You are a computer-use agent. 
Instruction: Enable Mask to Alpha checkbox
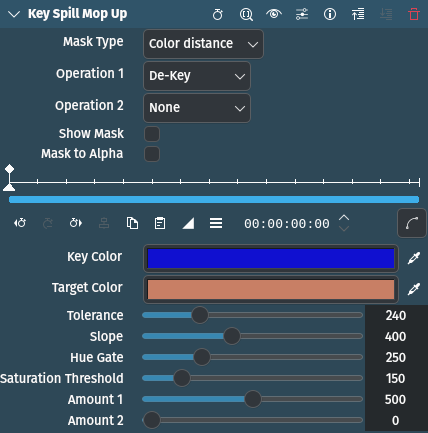point(152,154)
